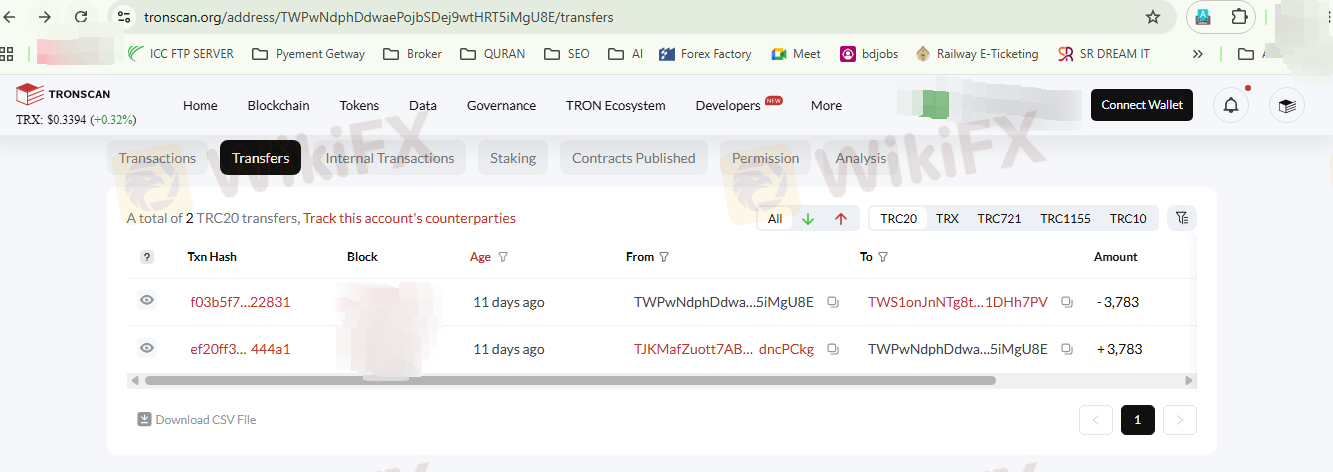Click scrollbar right arrow of table
Screen dimensions: 1333x472
(x=1189, y=380)
